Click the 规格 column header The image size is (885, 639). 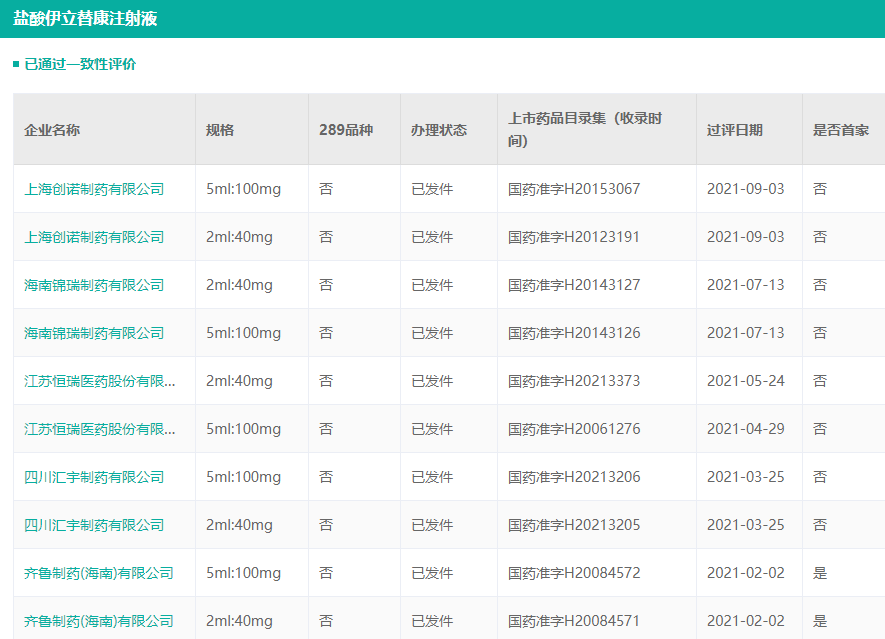(220, 130)
